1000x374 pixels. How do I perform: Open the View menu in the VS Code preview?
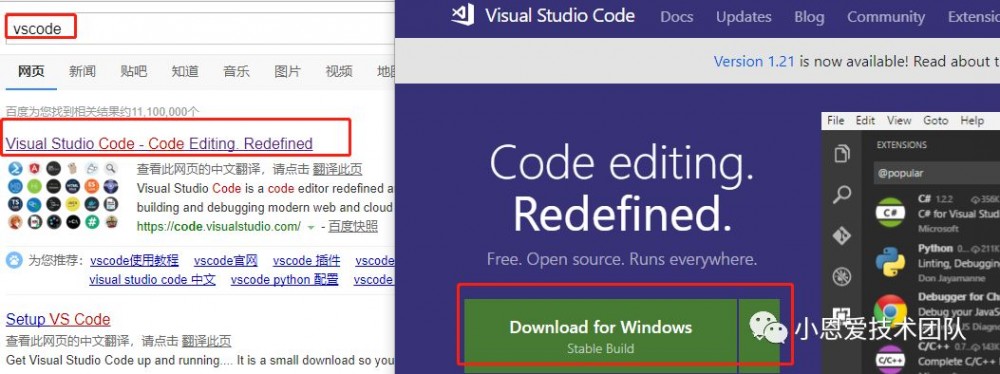point(899,120)
